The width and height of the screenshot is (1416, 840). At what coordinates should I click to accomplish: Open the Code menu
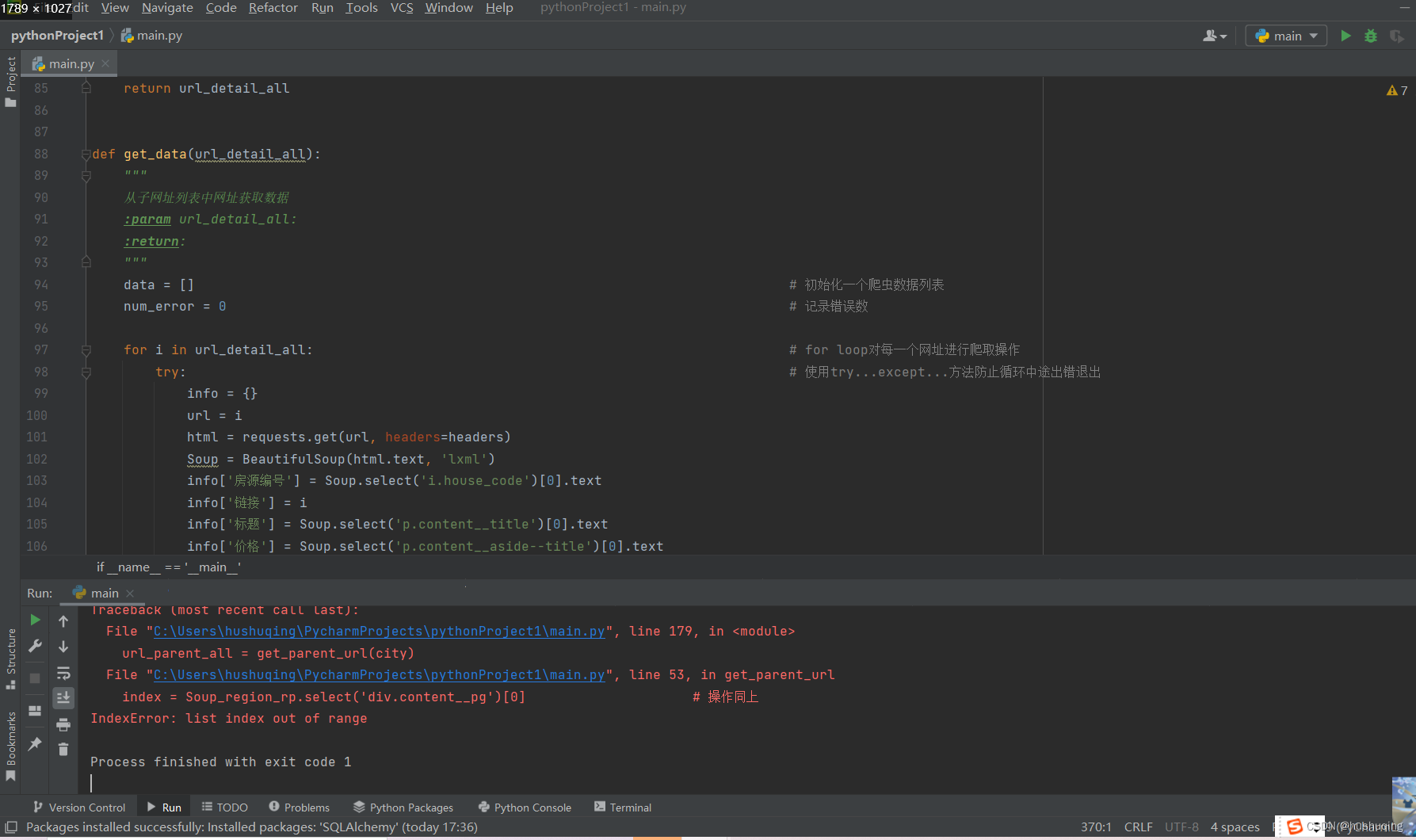pyautogui.click(x=221, y=8)
